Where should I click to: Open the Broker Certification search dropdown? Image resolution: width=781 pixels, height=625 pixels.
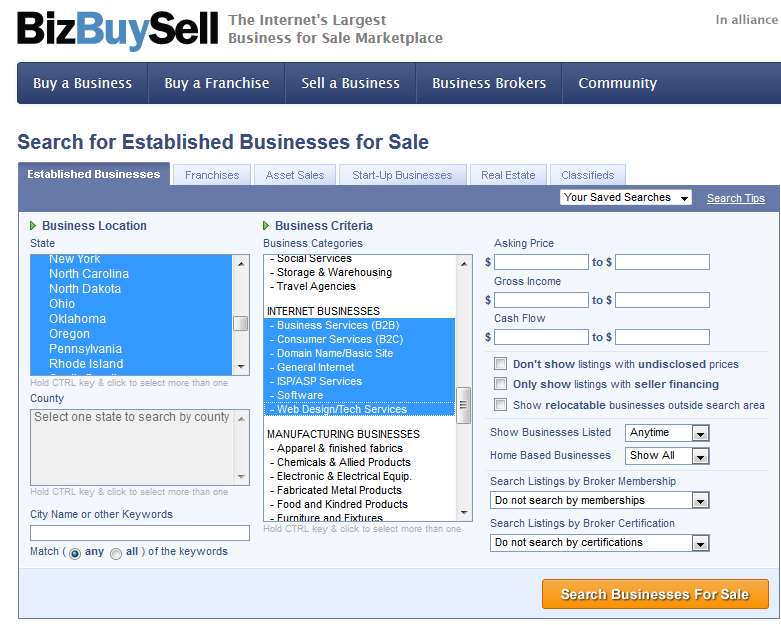coord(600,543)
